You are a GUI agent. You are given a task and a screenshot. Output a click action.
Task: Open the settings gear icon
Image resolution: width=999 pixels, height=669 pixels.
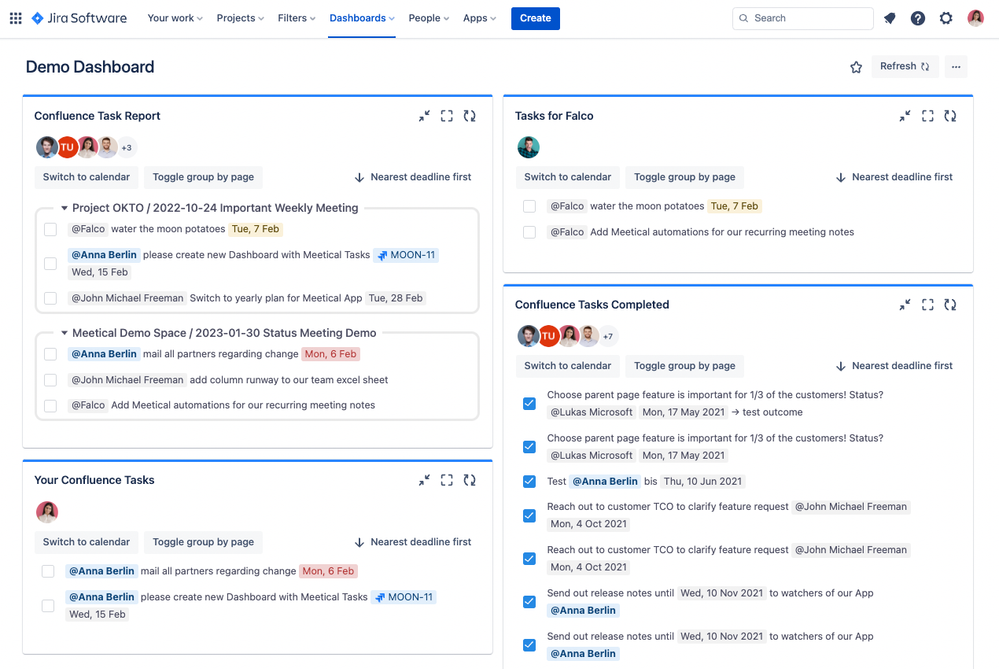(946, 18)
